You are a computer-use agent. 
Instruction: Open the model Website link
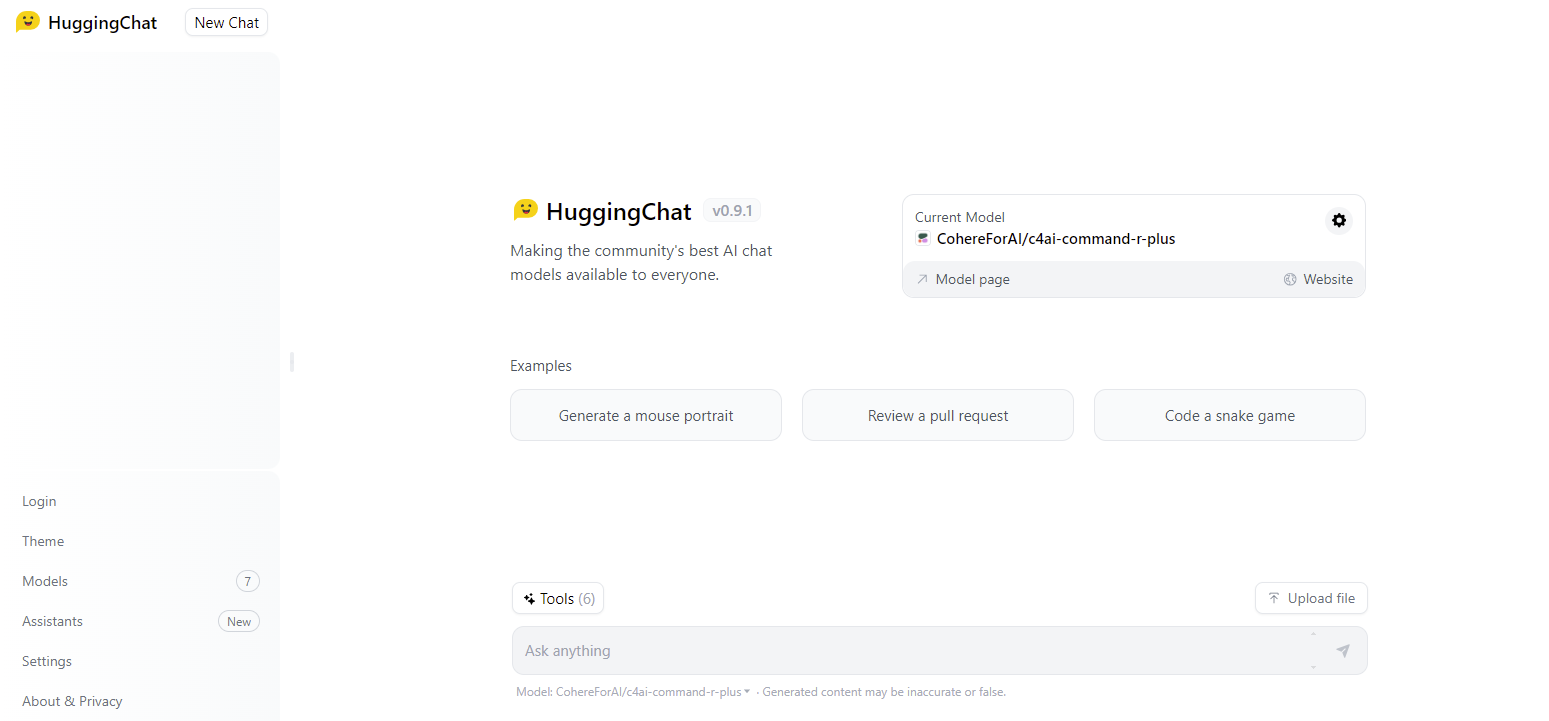1318,279
